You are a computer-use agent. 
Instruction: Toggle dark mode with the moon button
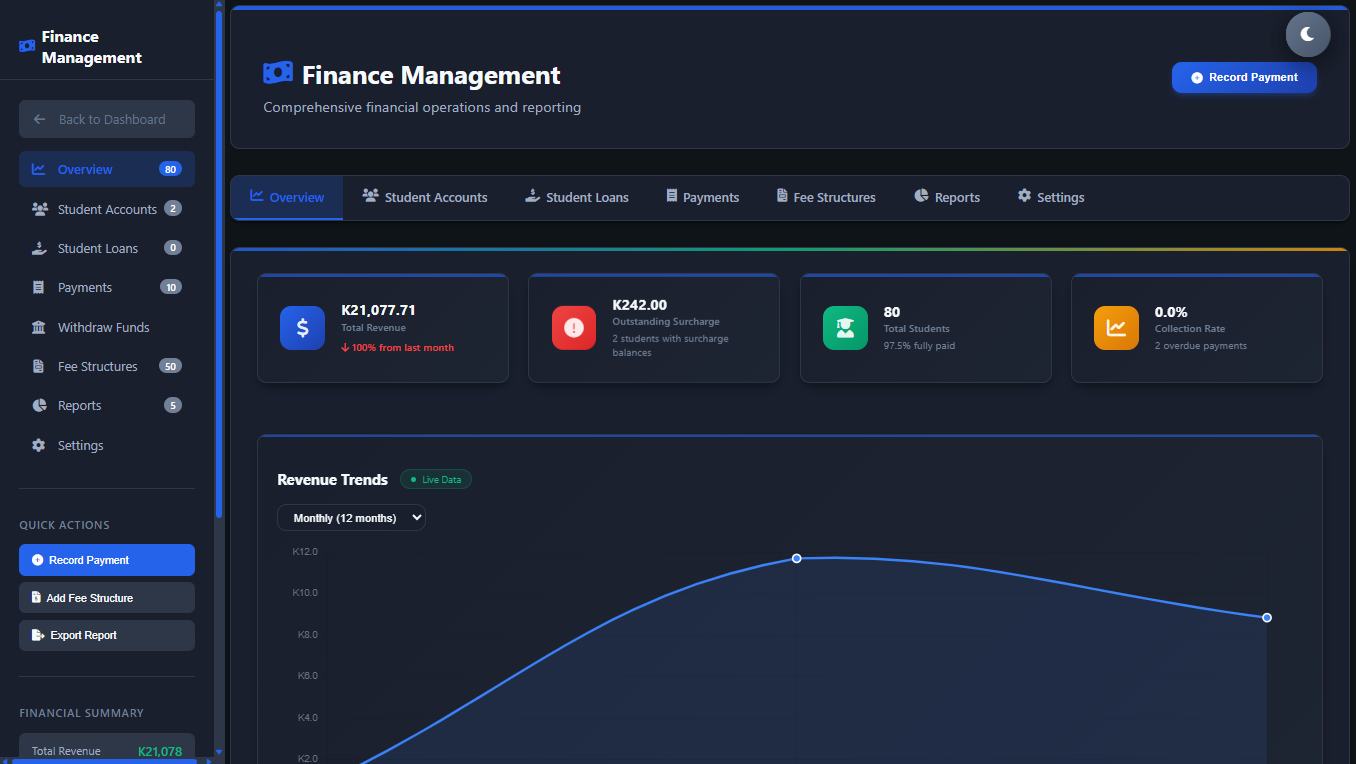pyautogui.click(x=1307, y=35)
